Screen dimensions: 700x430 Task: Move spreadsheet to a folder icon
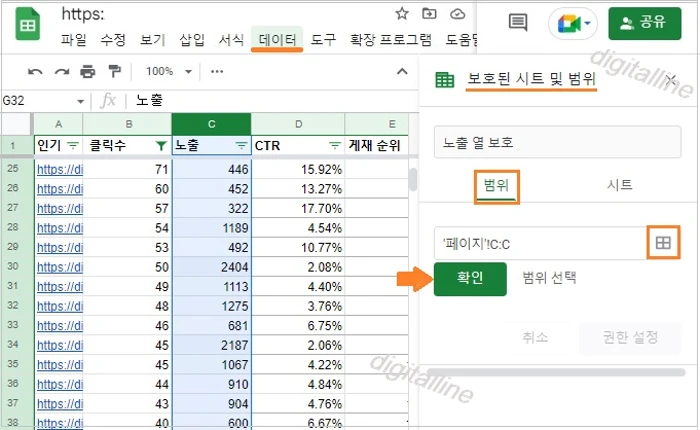pos(429,14)
